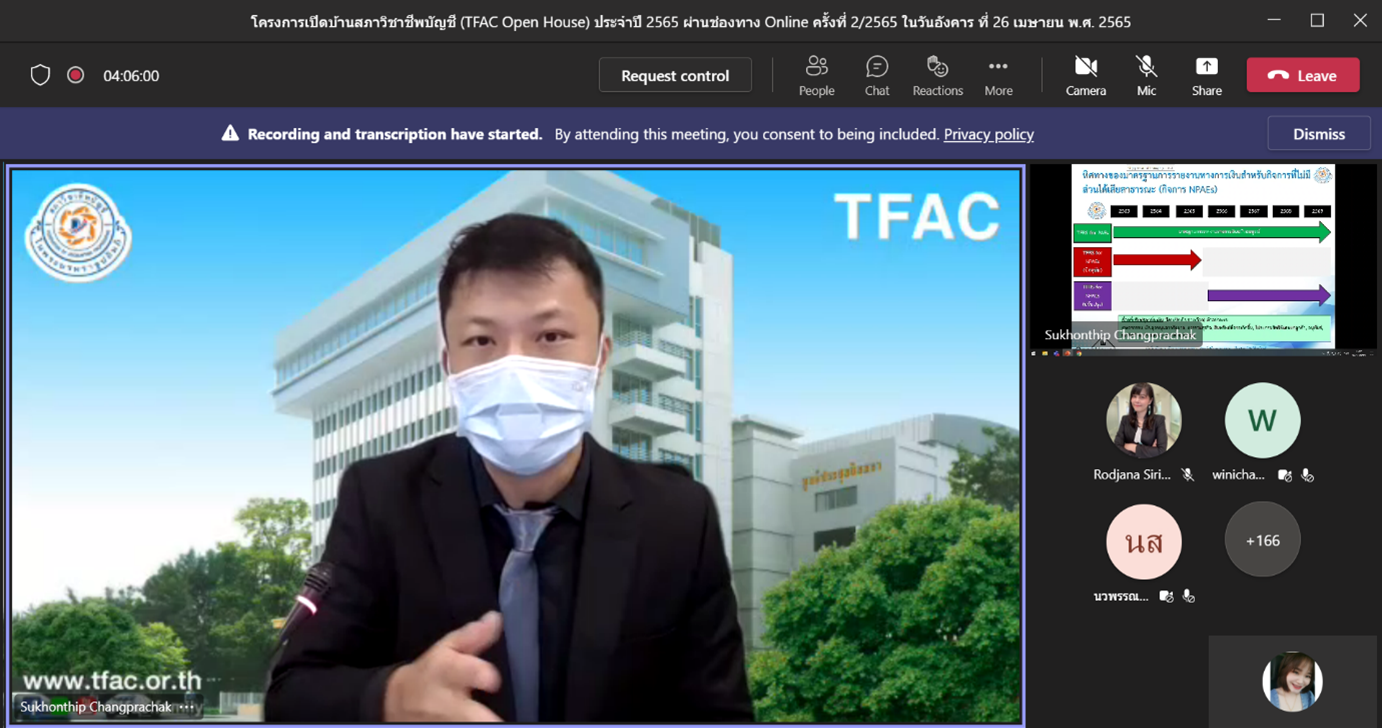Screen dimensions: 1382x728
Task: Click Rodjana Siri participant avatar
Action: tap(1143, 420)
